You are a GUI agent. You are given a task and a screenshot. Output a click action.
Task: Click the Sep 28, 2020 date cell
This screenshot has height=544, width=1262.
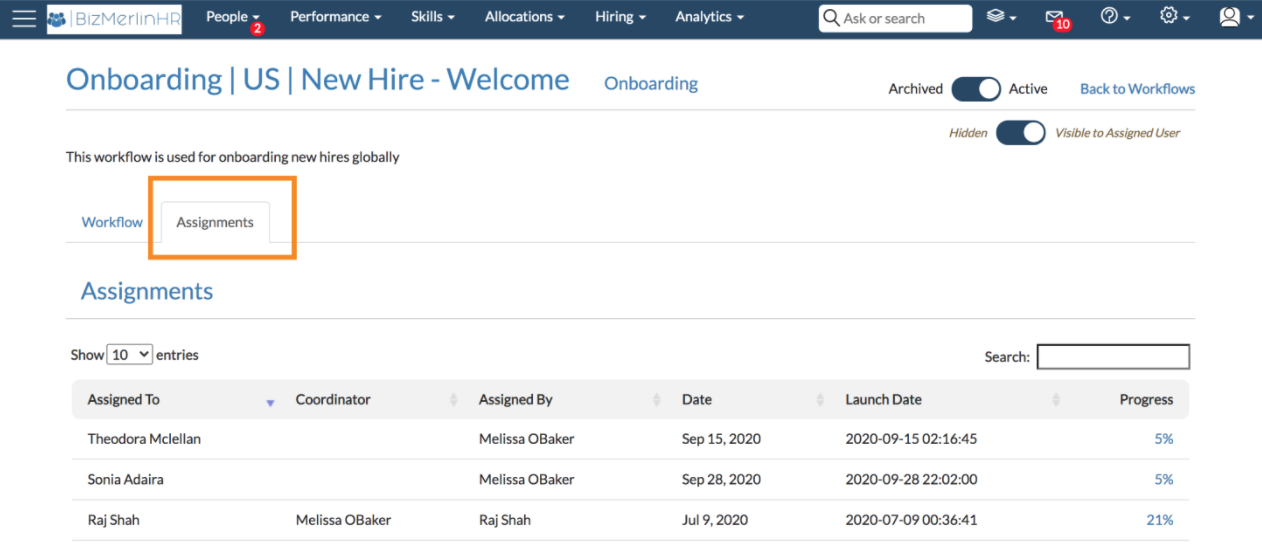722,479
